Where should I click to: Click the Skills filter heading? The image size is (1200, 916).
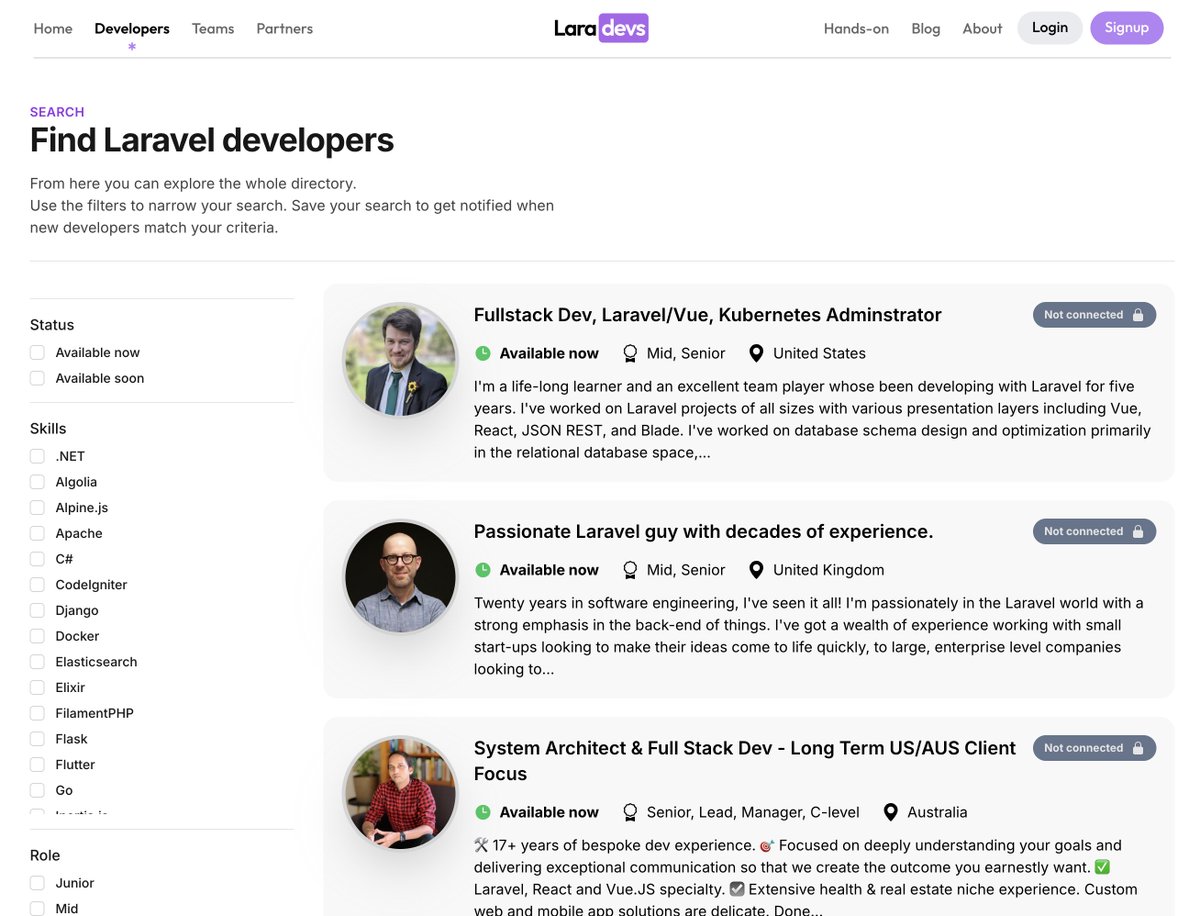[x=48, y=429]
